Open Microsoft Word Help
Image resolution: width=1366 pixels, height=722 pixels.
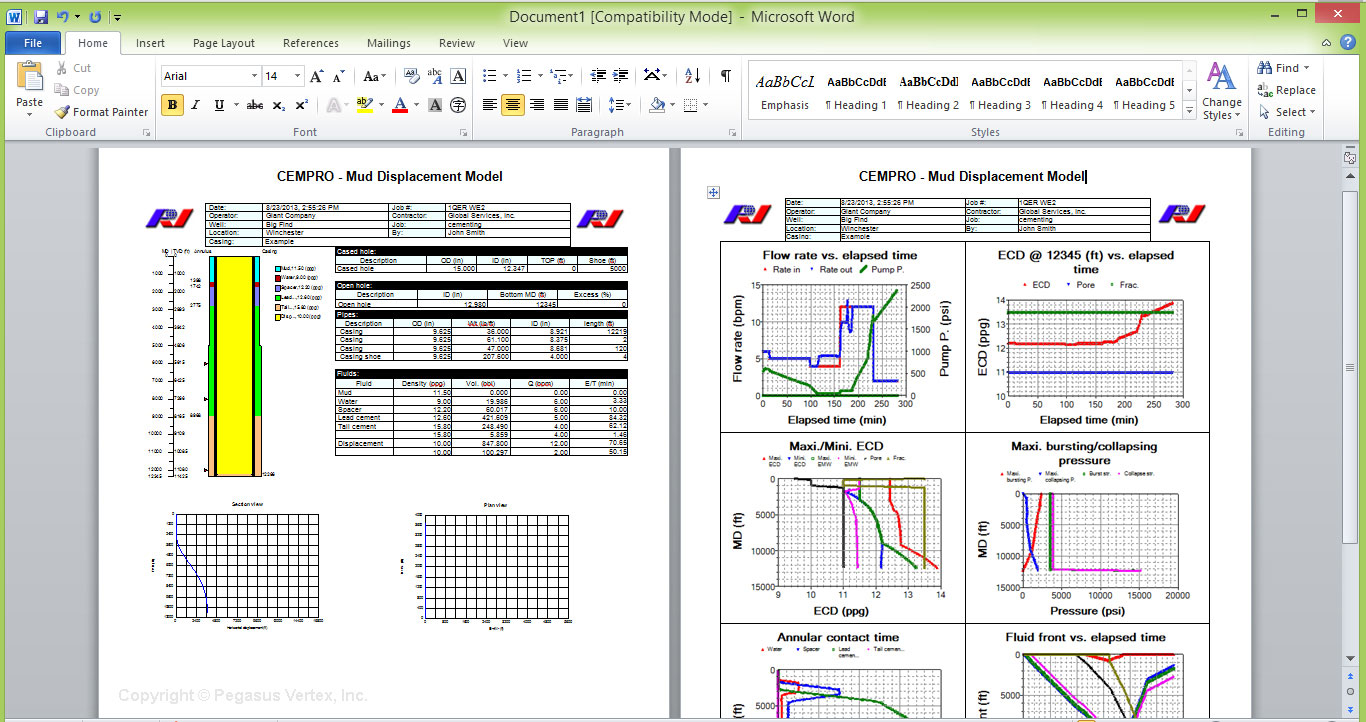click(1347, 43)
